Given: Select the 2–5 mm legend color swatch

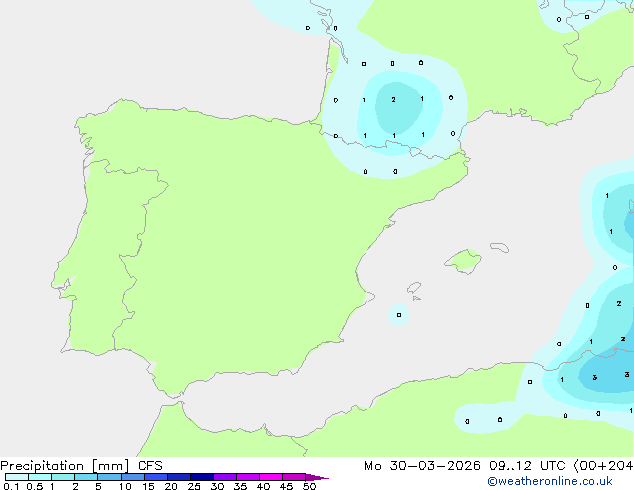Looking at the screenshot, I should (x=86, y=477).
